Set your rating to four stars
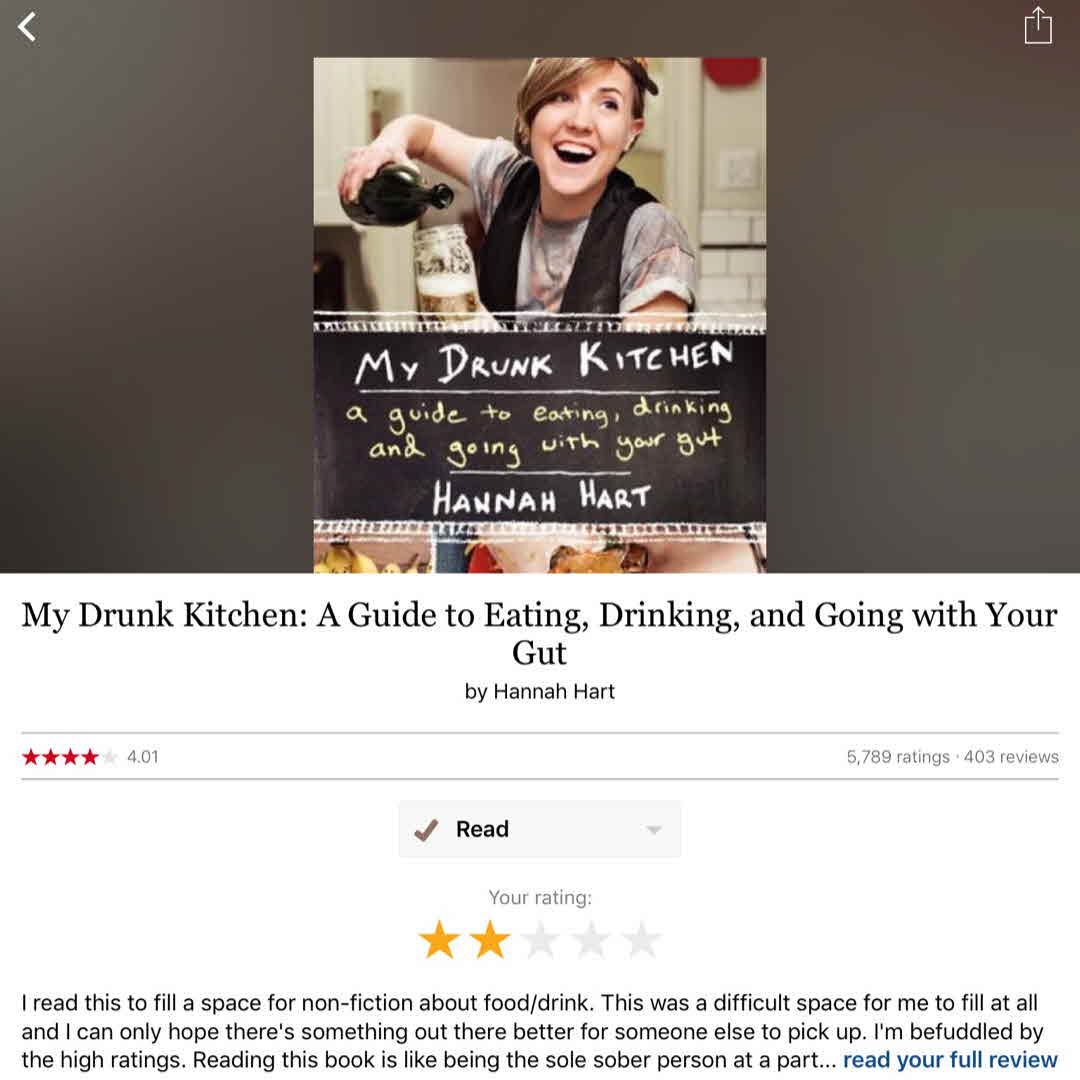 590,939
